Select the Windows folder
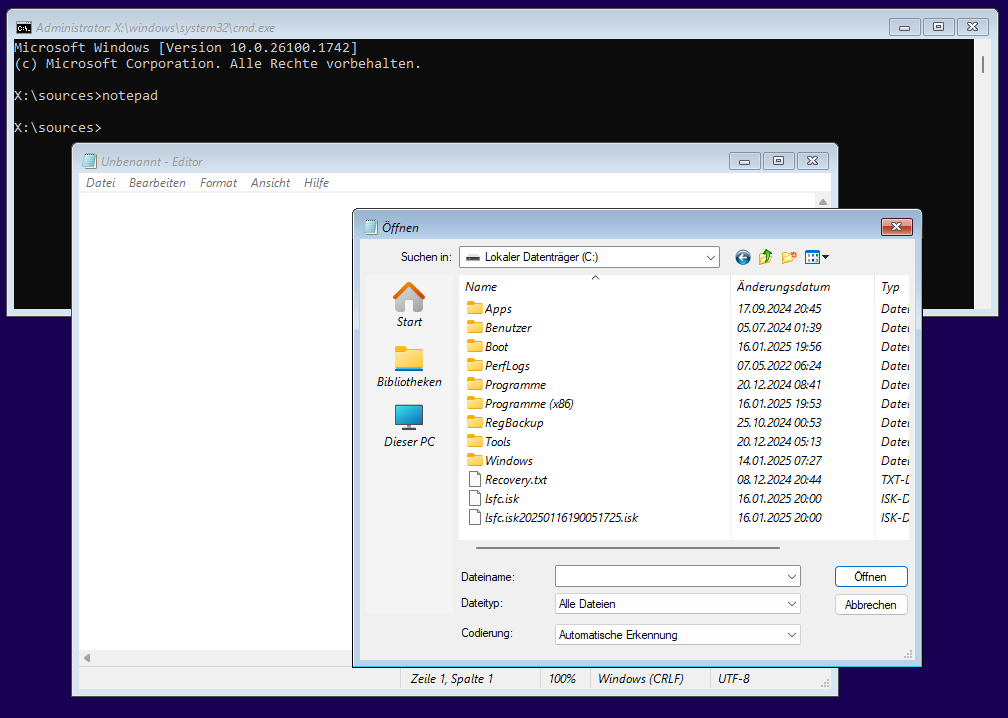 tap(500, 460)
